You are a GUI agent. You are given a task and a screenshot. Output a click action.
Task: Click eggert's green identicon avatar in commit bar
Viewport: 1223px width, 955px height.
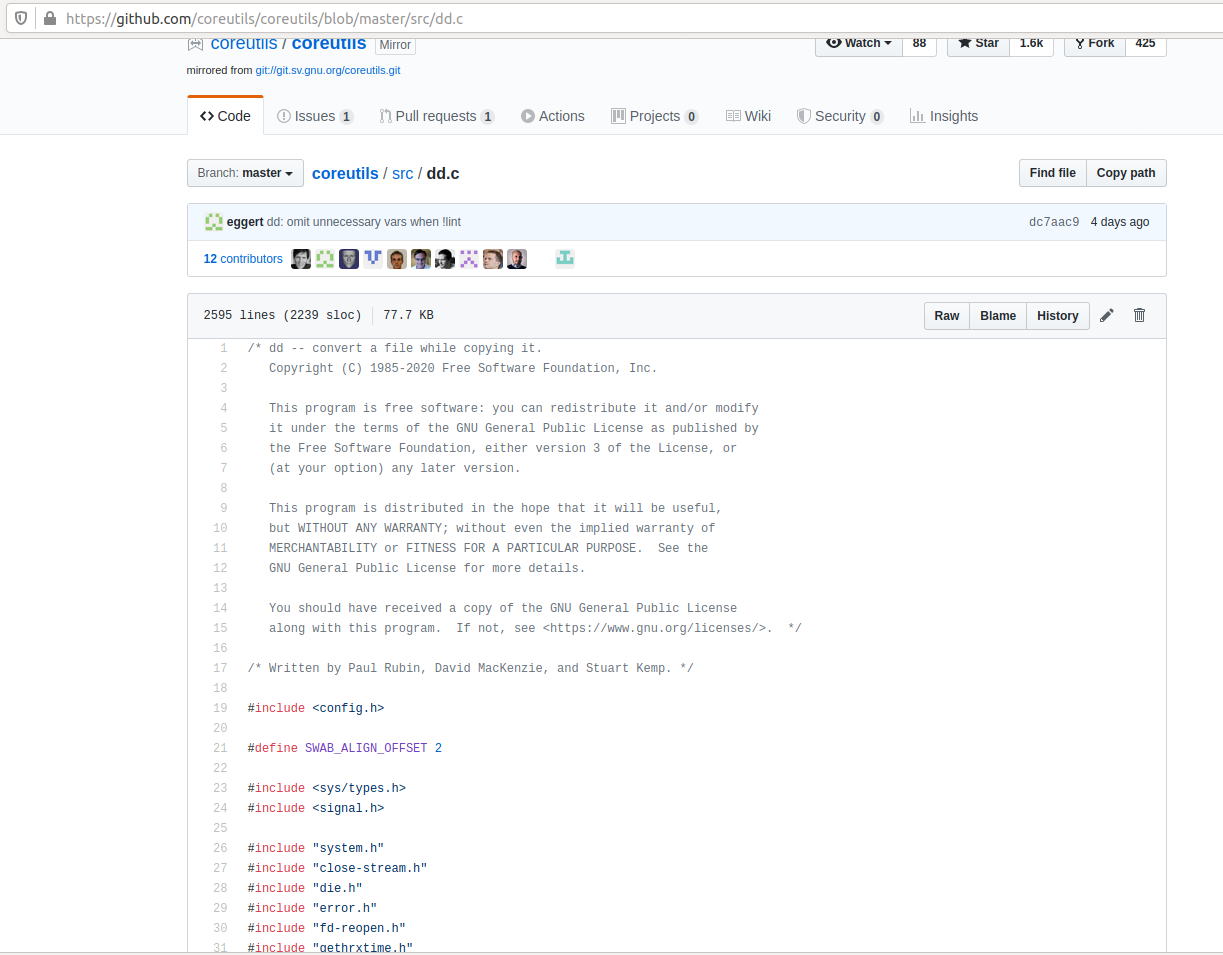point(213,222)
